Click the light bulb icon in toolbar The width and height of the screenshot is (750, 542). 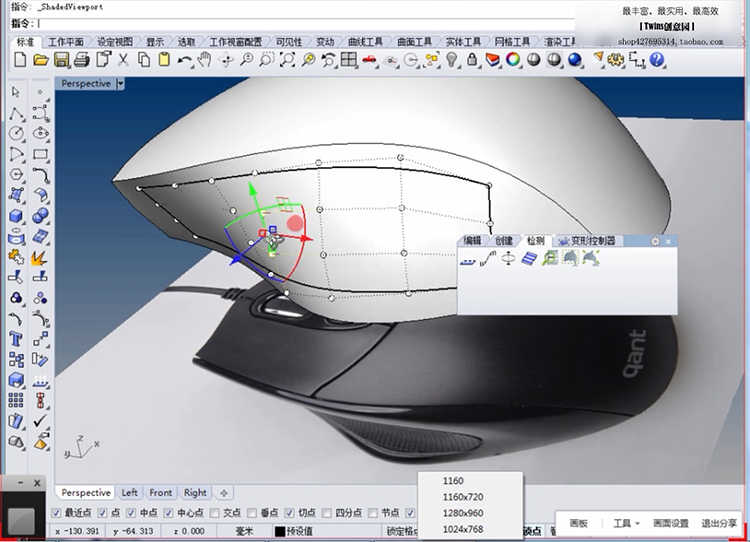452,60
